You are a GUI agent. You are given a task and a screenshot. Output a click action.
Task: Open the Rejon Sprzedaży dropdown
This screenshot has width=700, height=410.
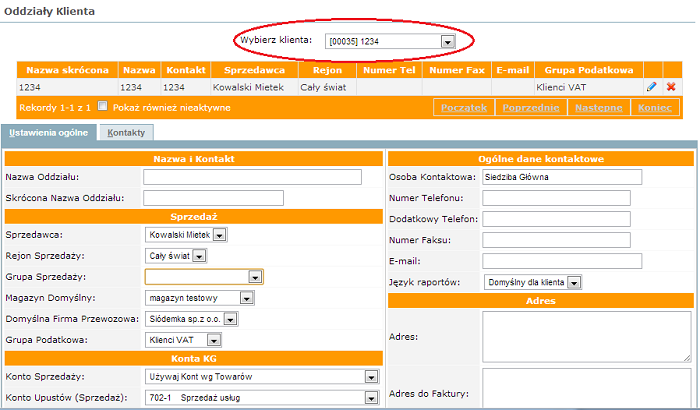coord(176,256)
